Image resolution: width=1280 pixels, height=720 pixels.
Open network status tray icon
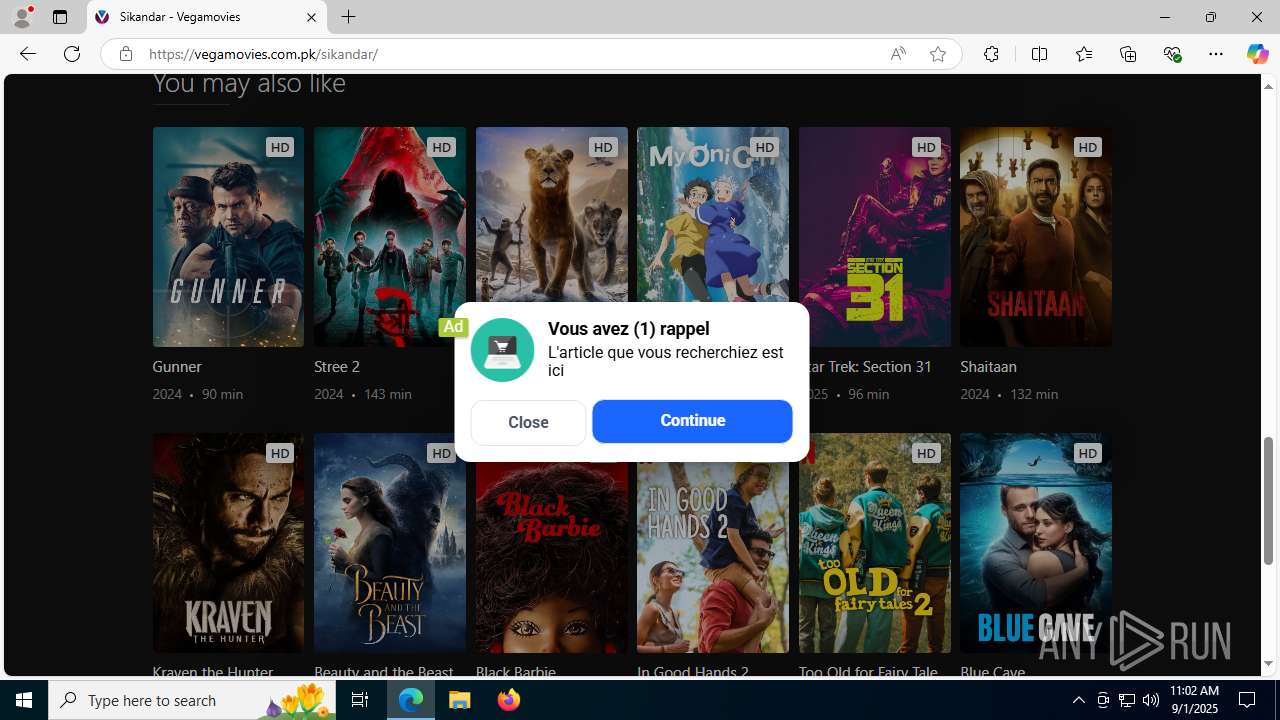pyautogui.click(x=1126, y=700)
